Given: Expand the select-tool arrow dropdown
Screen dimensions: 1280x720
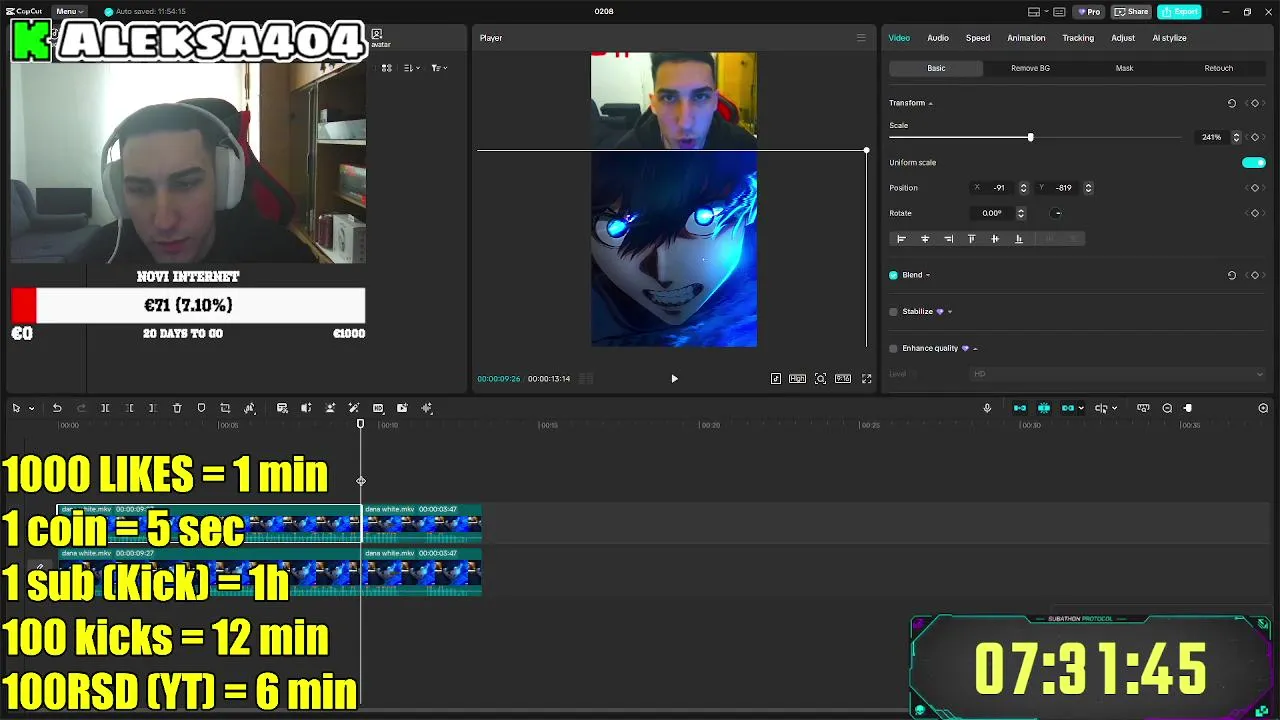Looking at the screenshot, I should tap(32, 408).
